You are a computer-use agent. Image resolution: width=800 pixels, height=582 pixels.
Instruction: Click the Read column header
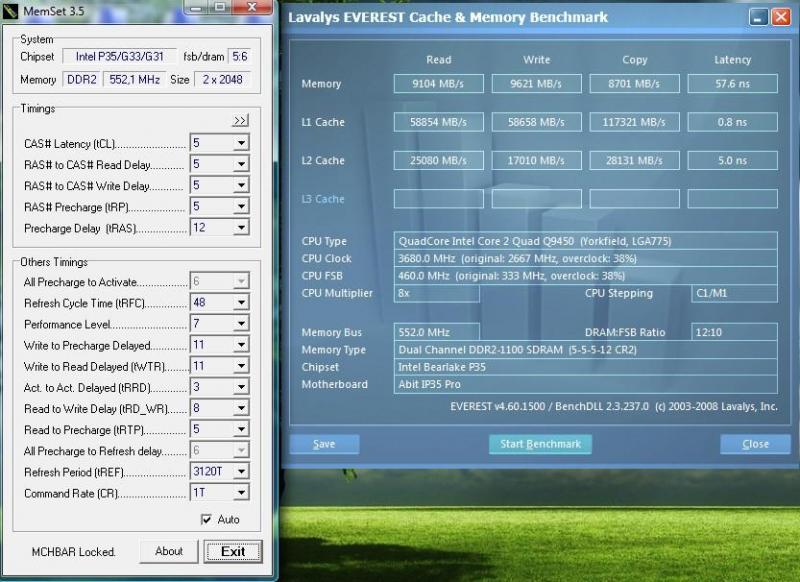tap(439, 60)
